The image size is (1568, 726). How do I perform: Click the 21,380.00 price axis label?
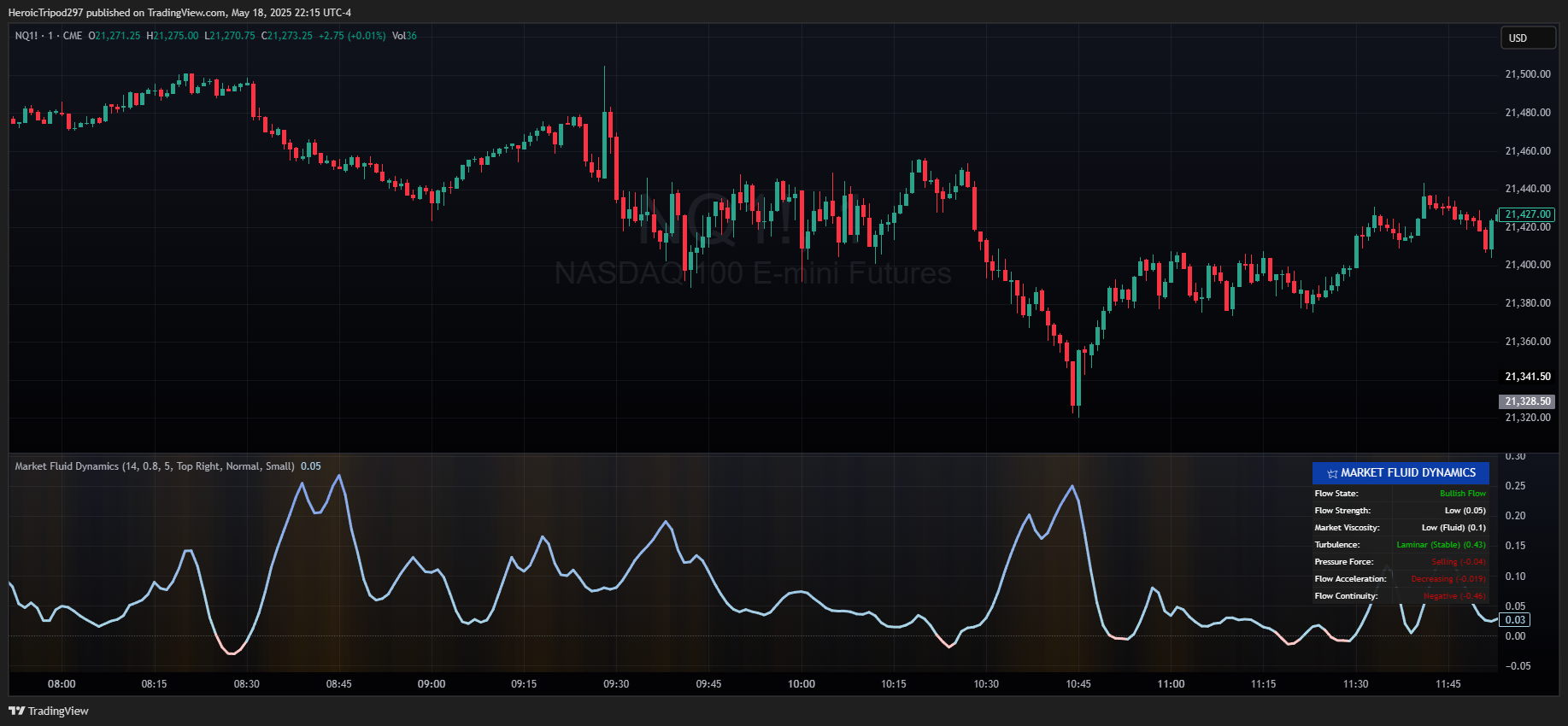point(1528,303)
